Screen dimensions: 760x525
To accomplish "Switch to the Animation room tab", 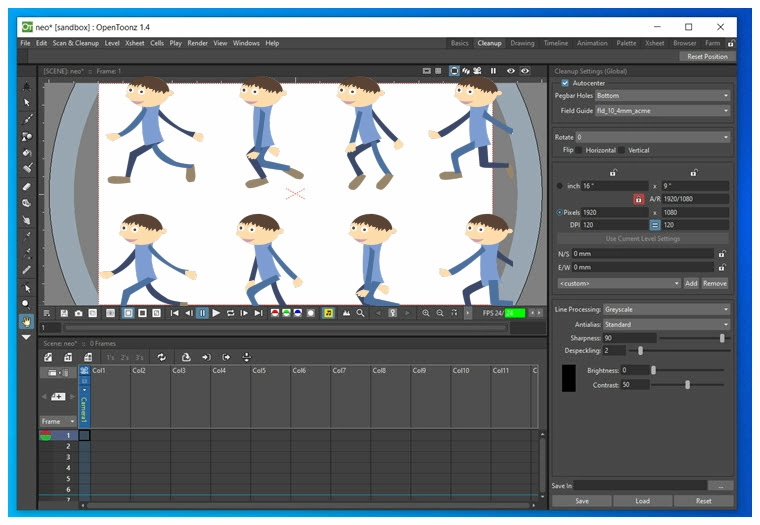I will tap(592, 43).
